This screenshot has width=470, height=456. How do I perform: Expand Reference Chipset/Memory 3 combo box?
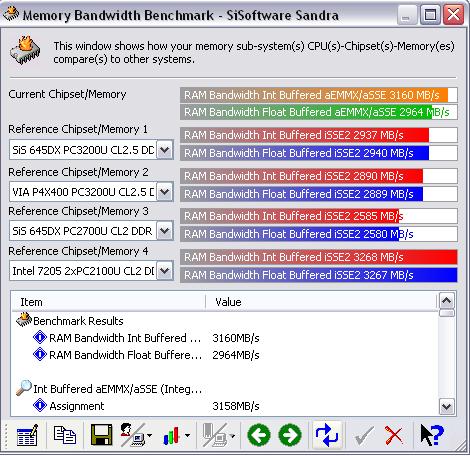click(x=165, y=231)
